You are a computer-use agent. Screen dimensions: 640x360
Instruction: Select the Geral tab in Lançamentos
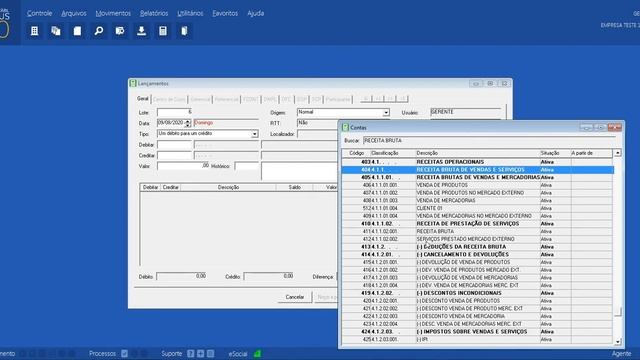143,99
